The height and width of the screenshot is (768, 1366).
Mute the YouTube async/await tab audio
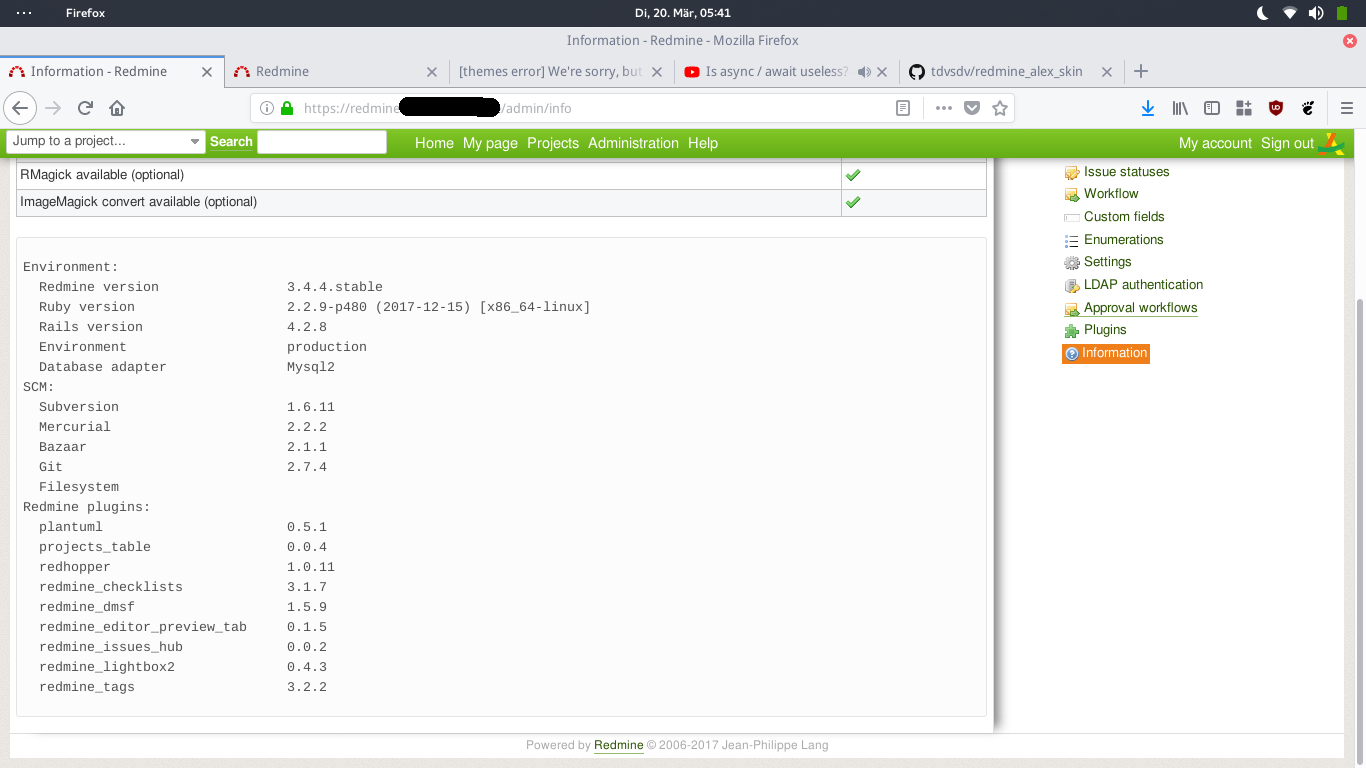pos(864,72)
